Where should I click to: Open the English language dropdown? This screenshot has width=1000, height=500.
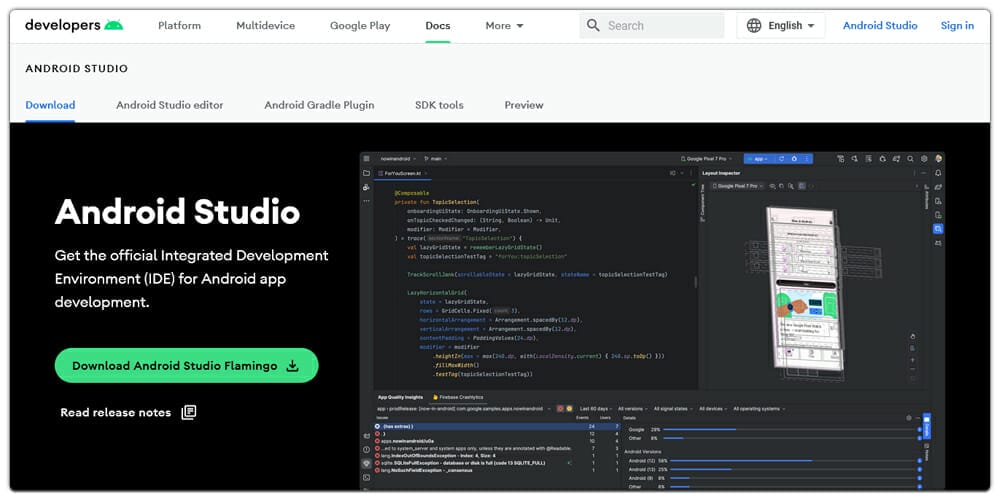[x=781, y=26]
